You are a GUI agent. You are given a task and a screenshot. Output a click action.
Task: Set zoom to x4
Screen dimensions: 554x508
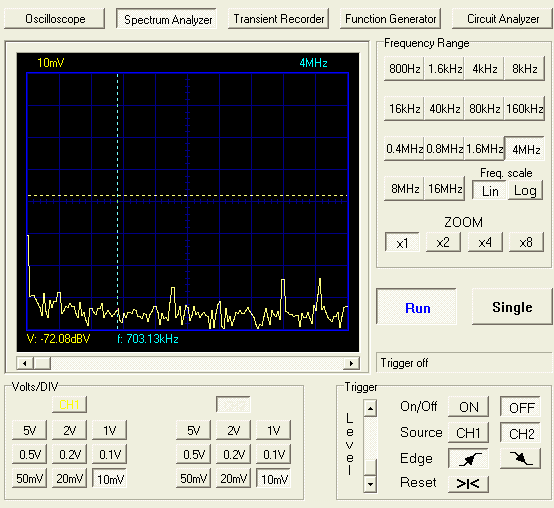point(485,242)
